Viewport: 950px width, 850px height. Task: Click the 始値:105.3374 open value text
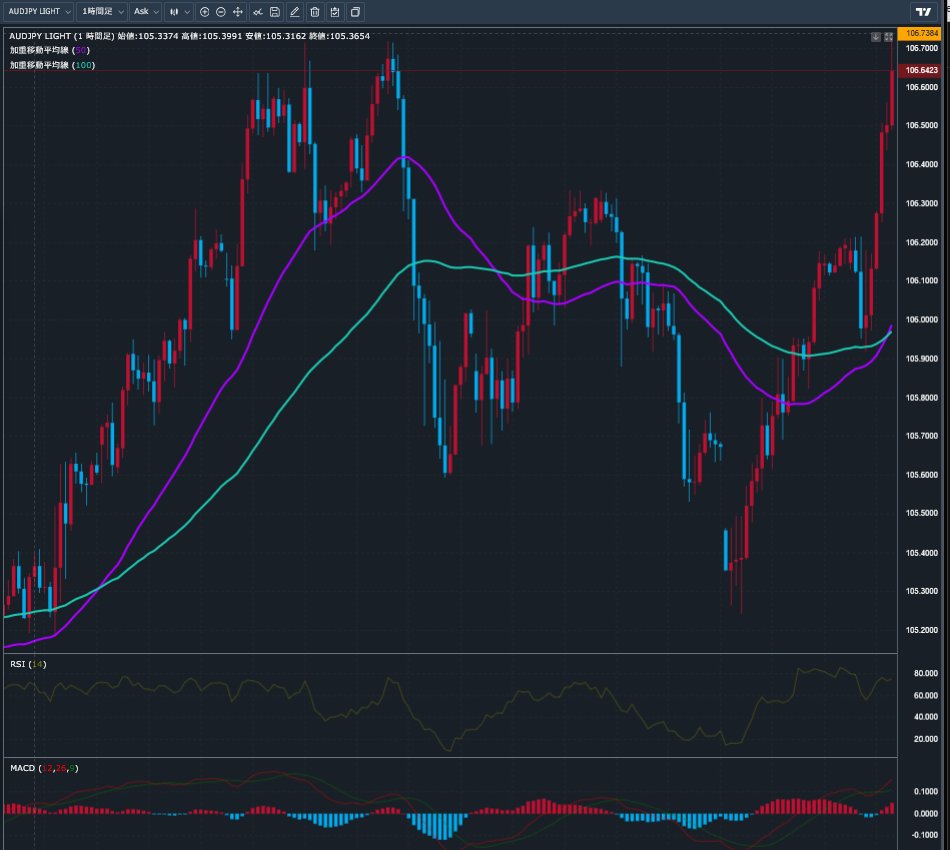148,36
